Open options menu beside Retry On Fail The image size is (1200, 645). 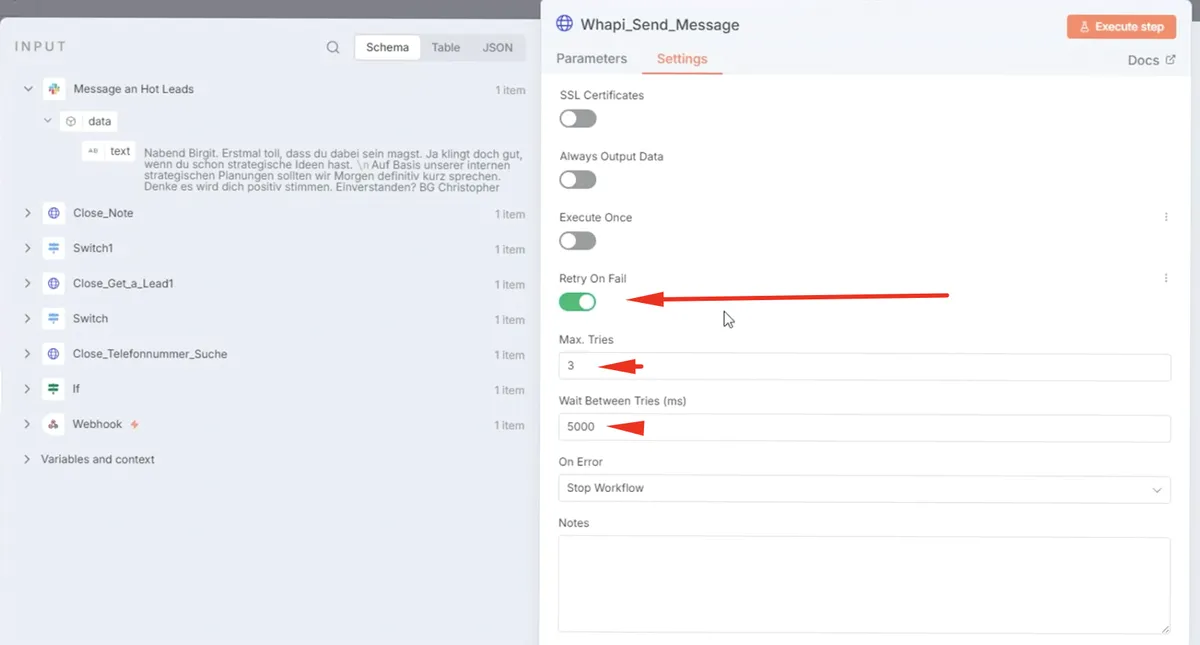click(1166, 278)
